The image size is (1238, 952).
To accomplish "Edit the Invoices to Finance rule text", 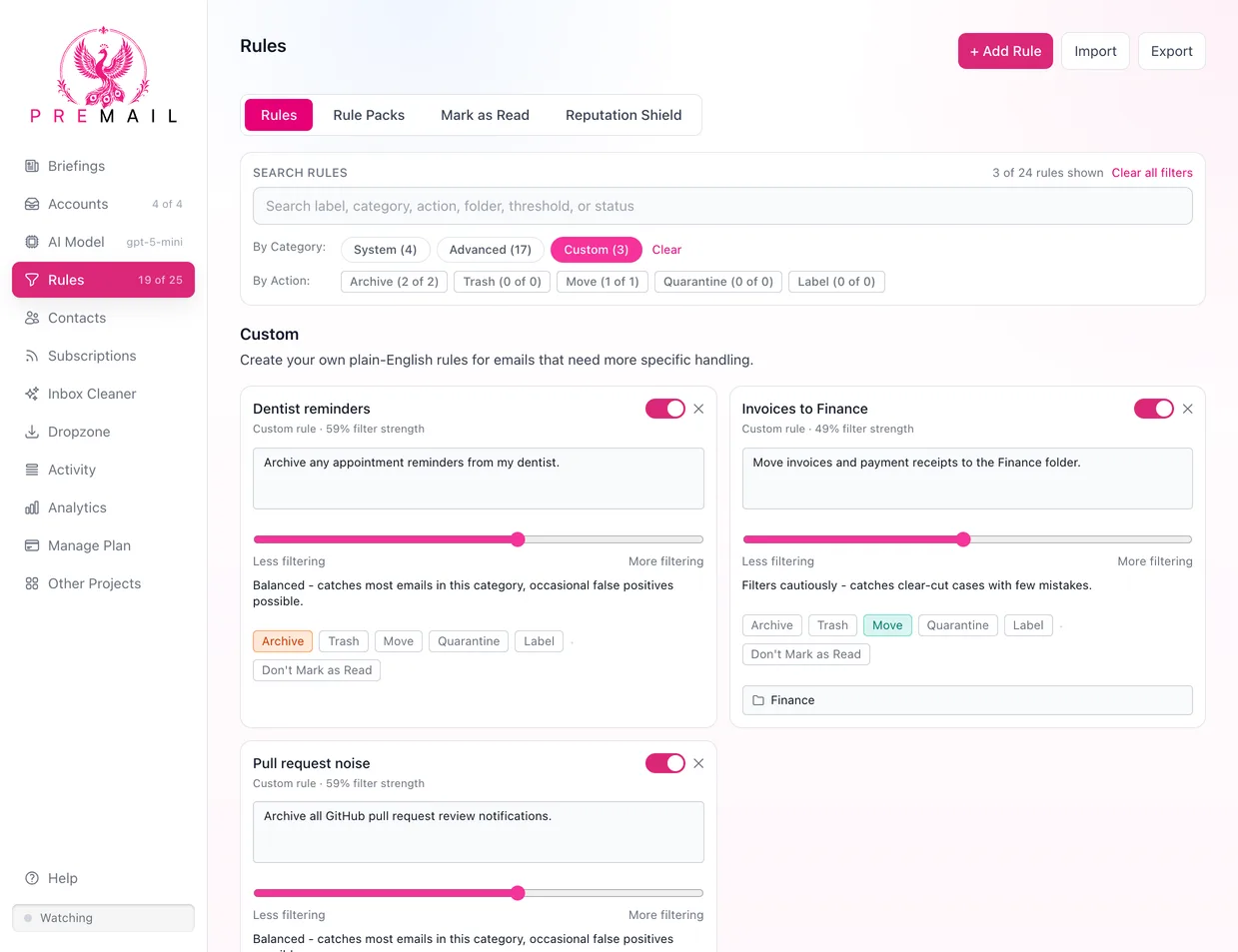I will point(967,478).
